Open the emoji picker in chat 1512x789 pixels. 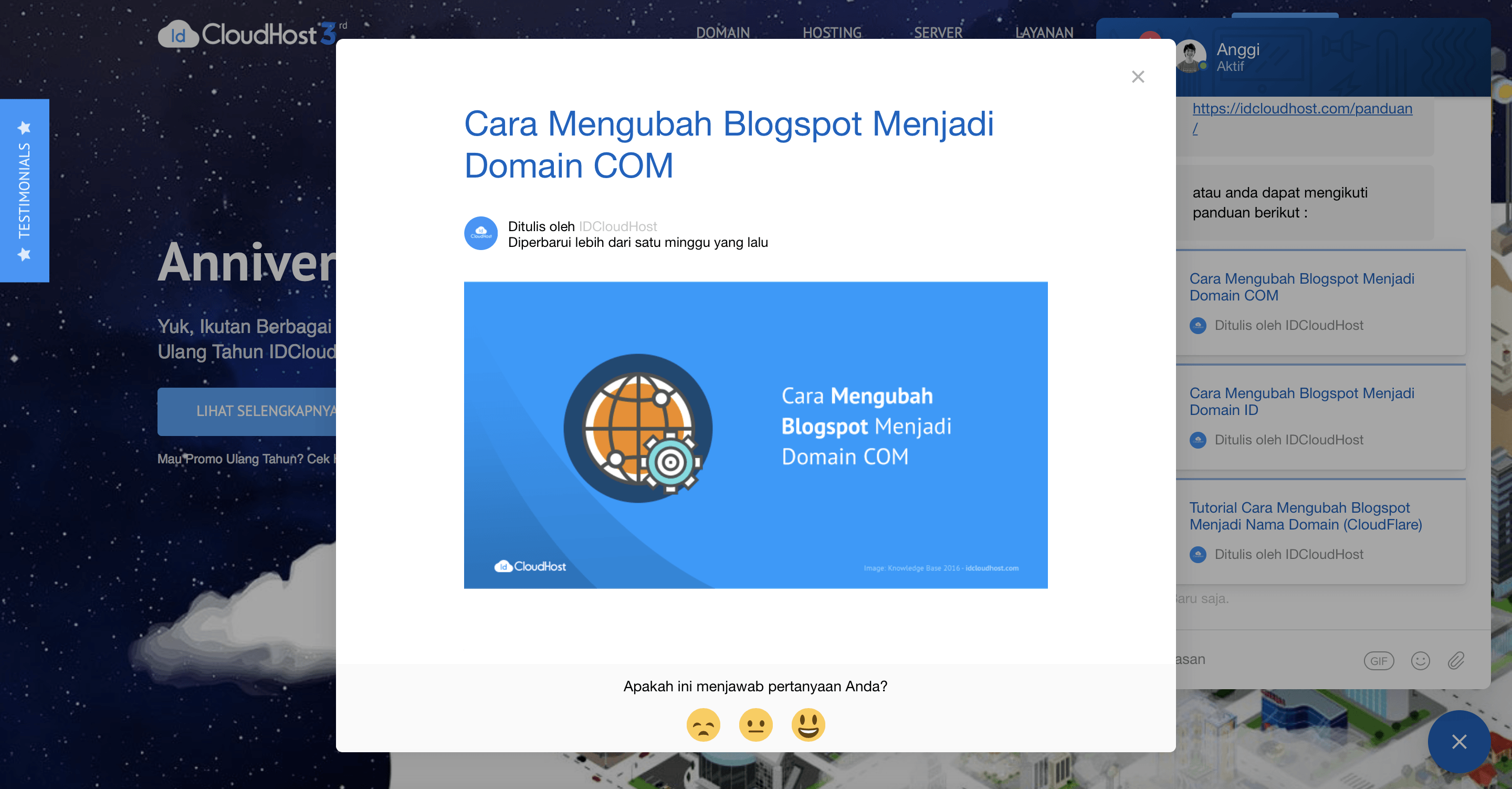[1420, 661]
